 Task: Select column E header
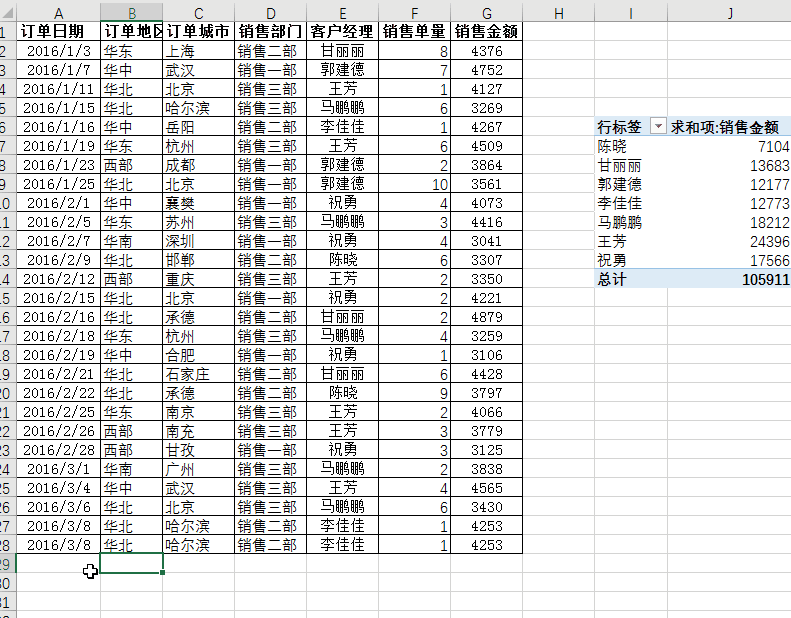[x=343, y=13]
